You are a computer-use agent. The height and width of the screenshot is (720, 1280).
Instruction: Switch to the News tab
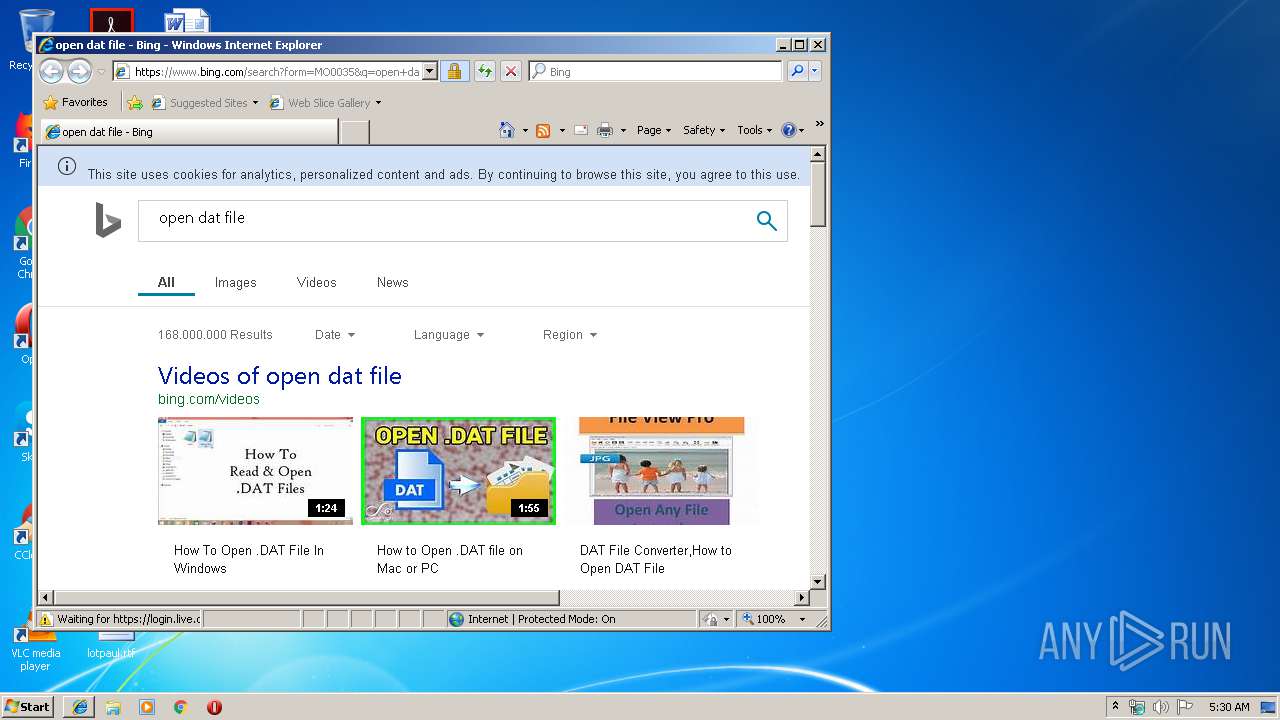pyautogui.click(x=393, y=283)
